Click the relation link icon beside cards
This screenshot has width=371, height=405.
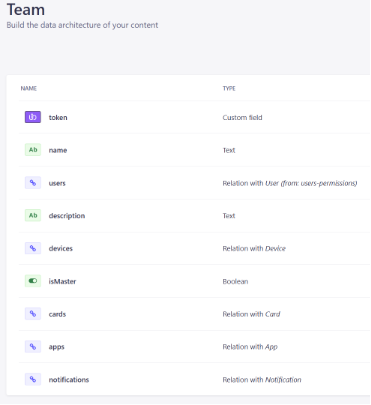[33, 314]
